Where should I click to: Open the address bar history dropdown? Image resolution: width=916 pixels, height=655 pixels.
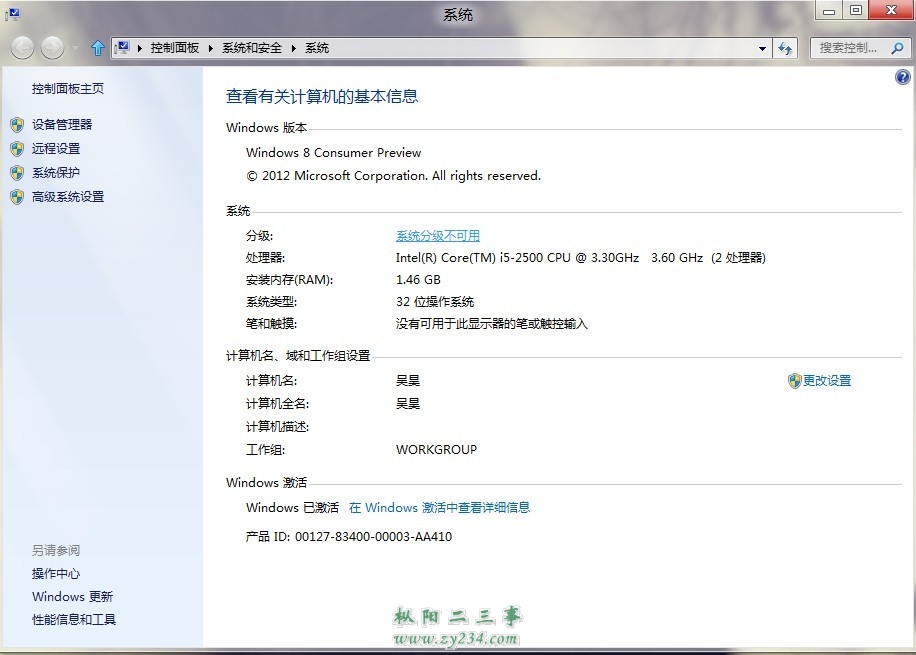(762, 48)
